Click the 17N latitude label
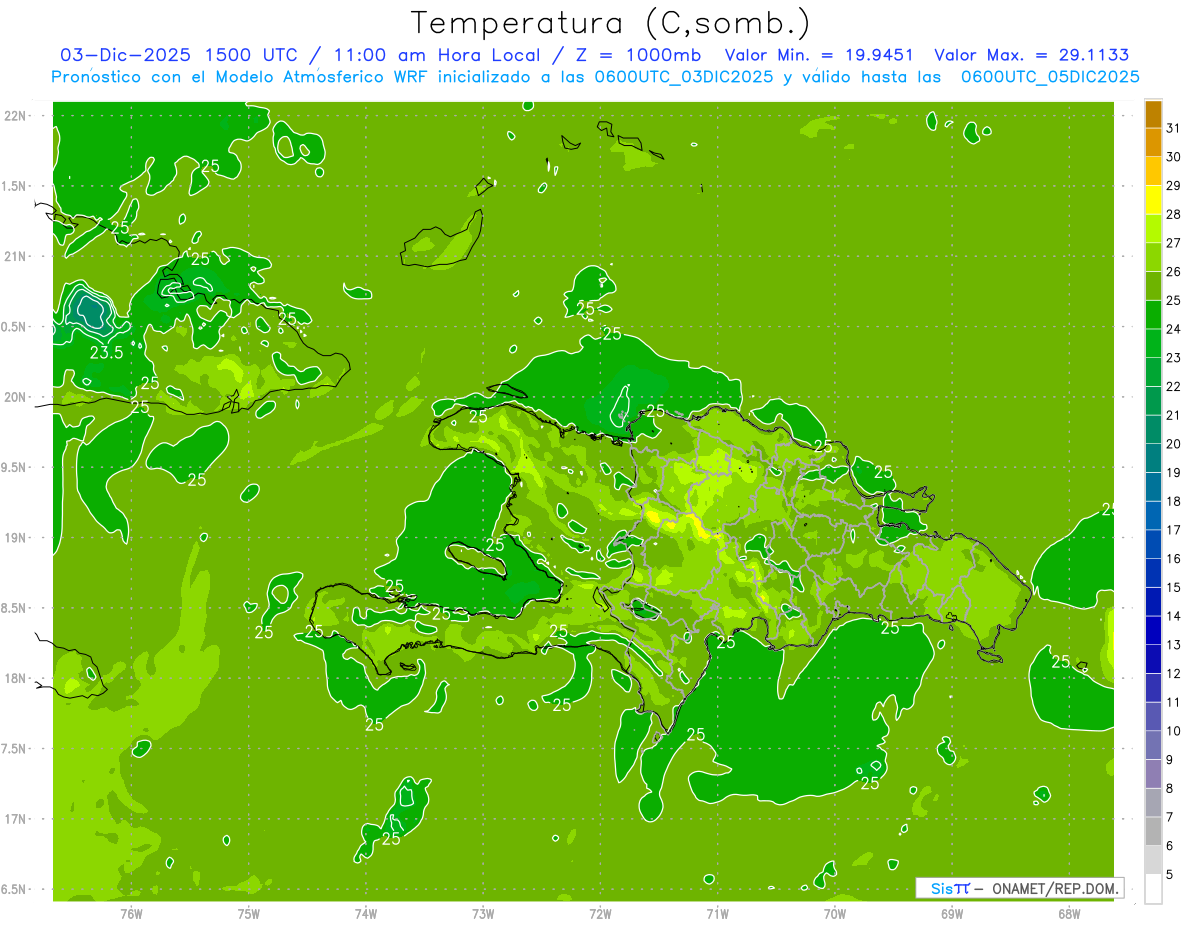Image resolution: width=1200 pixels, height=927 pixels. click(16, 819)
